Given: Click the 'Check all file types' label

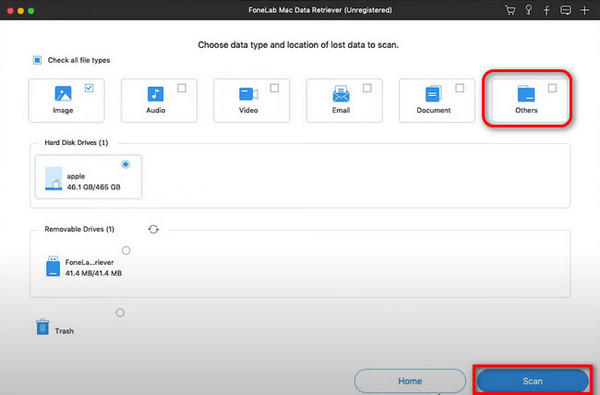Looking at the screenshot, I should (79, 60).
